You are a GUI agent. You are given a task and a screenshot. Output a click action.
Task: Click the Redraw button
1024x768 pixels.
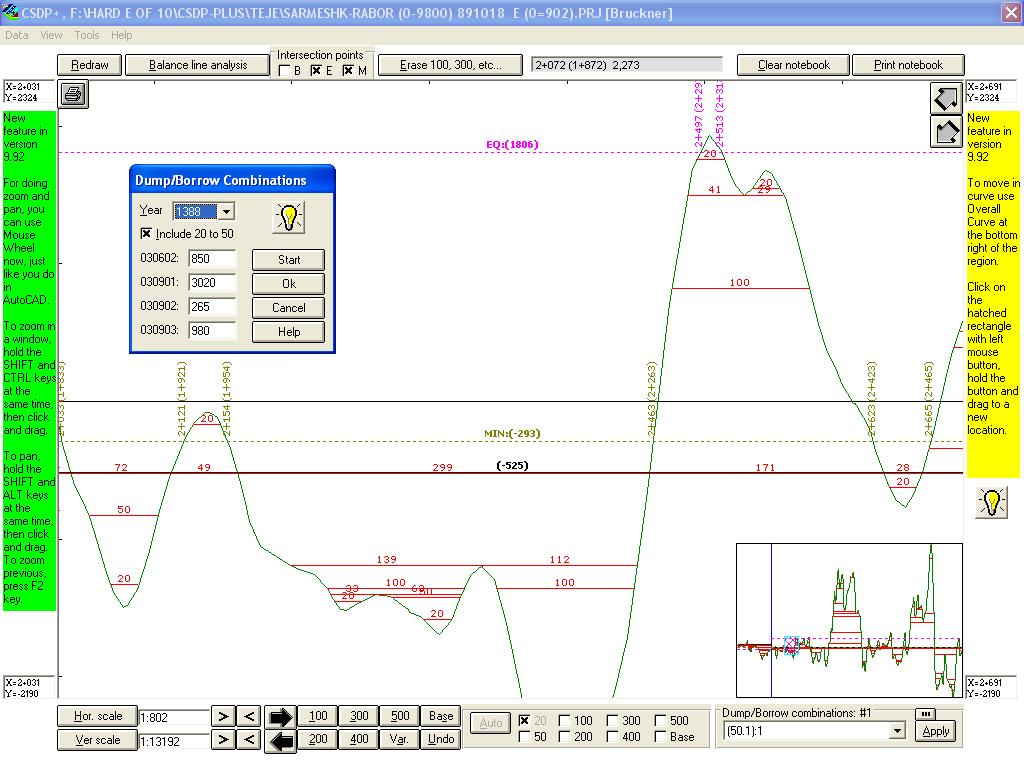89,65
